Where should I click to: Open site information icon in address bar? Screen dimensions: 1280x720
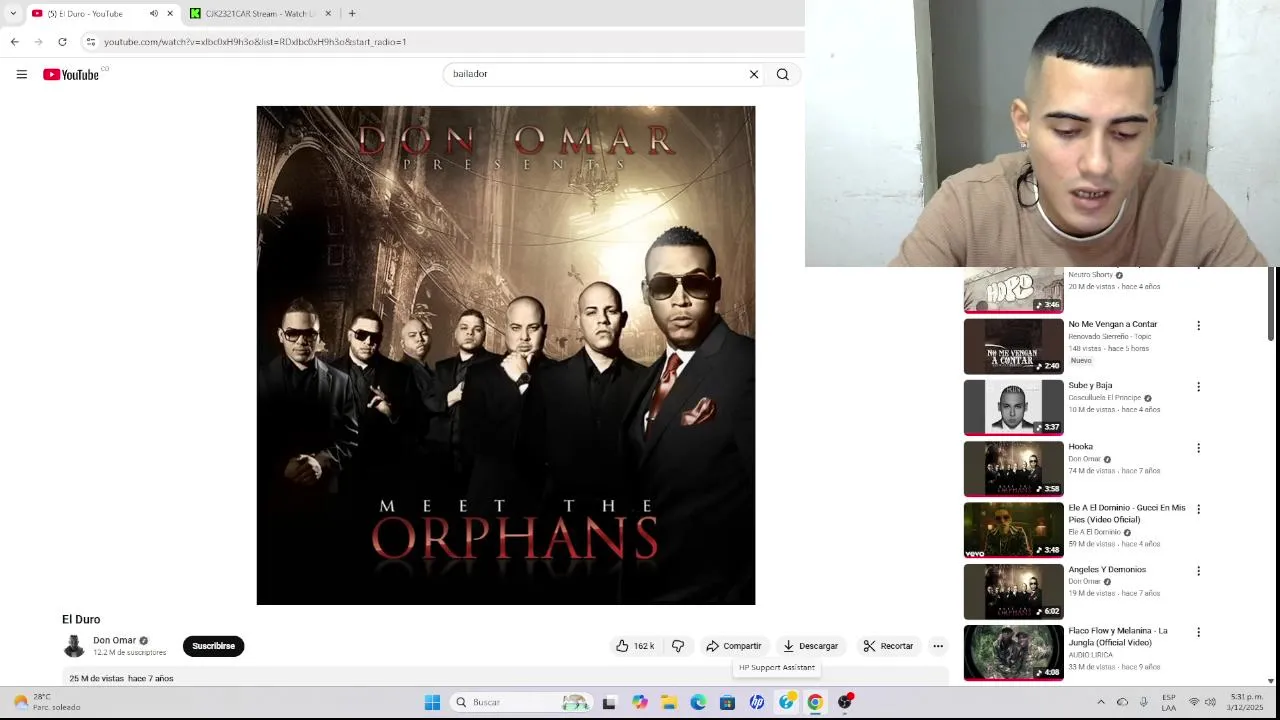[x=90, y=42]
